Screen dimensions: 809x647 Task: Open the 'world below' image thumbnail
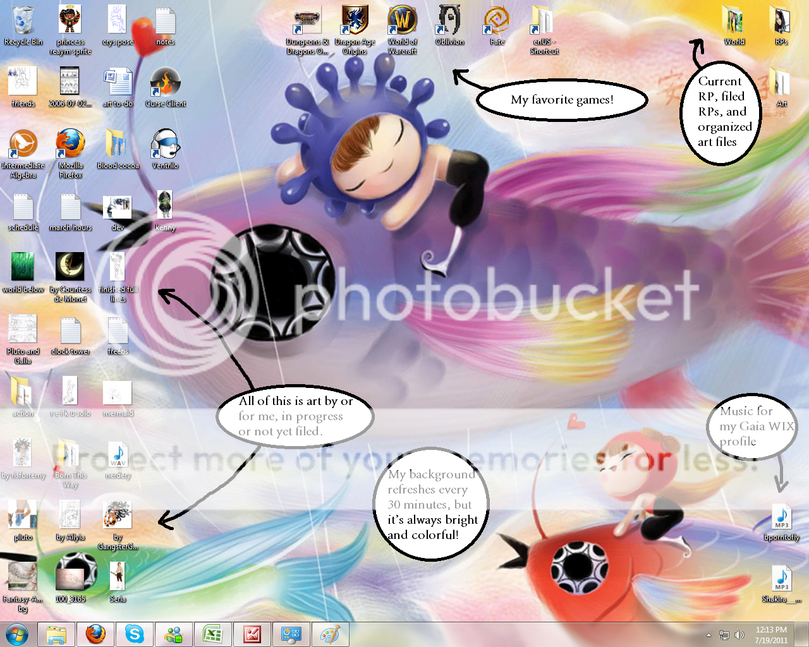tap(22, 267)
